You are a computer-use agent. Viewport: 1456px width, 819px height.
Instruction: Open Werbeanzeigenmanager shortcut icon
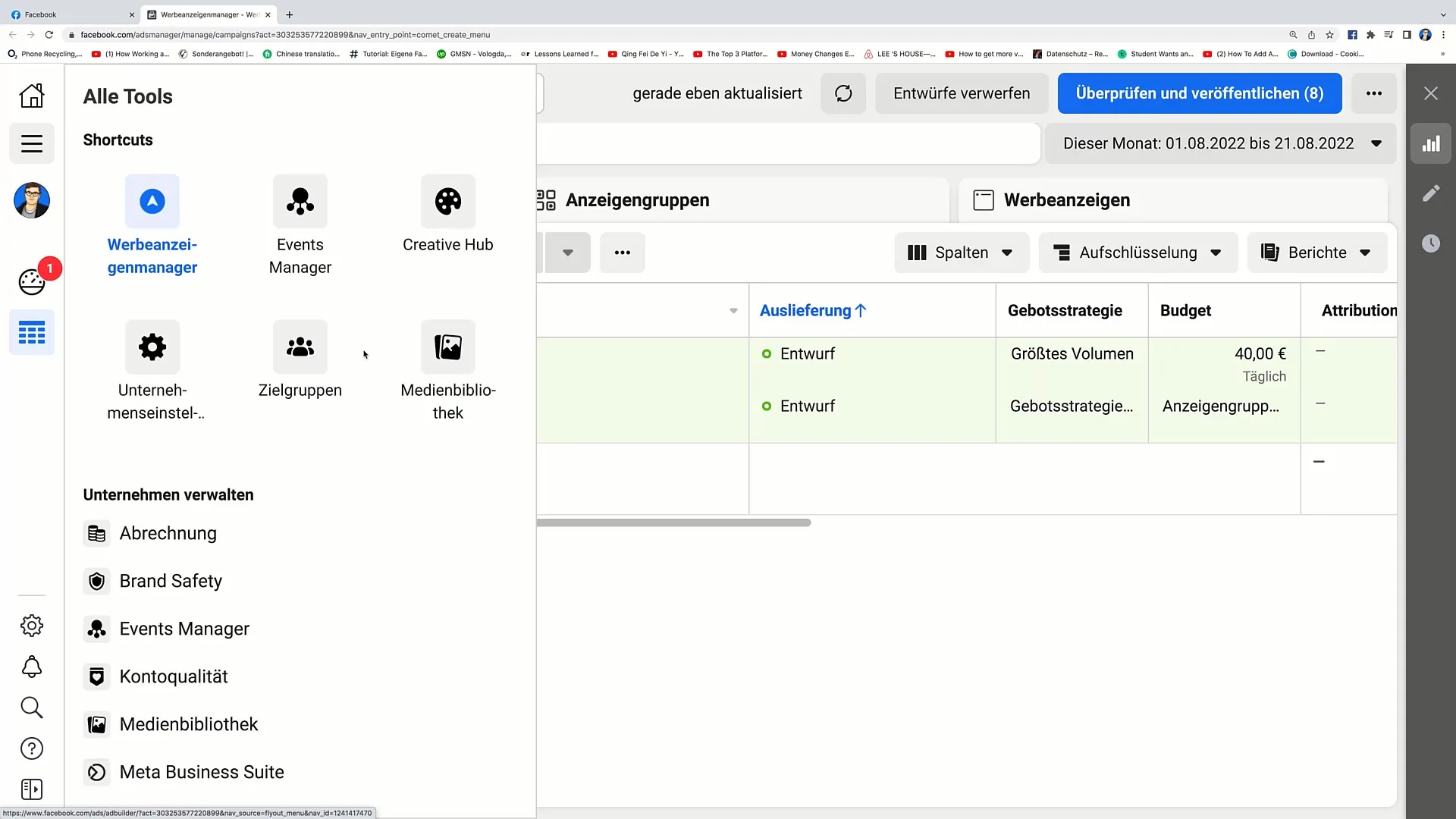point(152,201)
